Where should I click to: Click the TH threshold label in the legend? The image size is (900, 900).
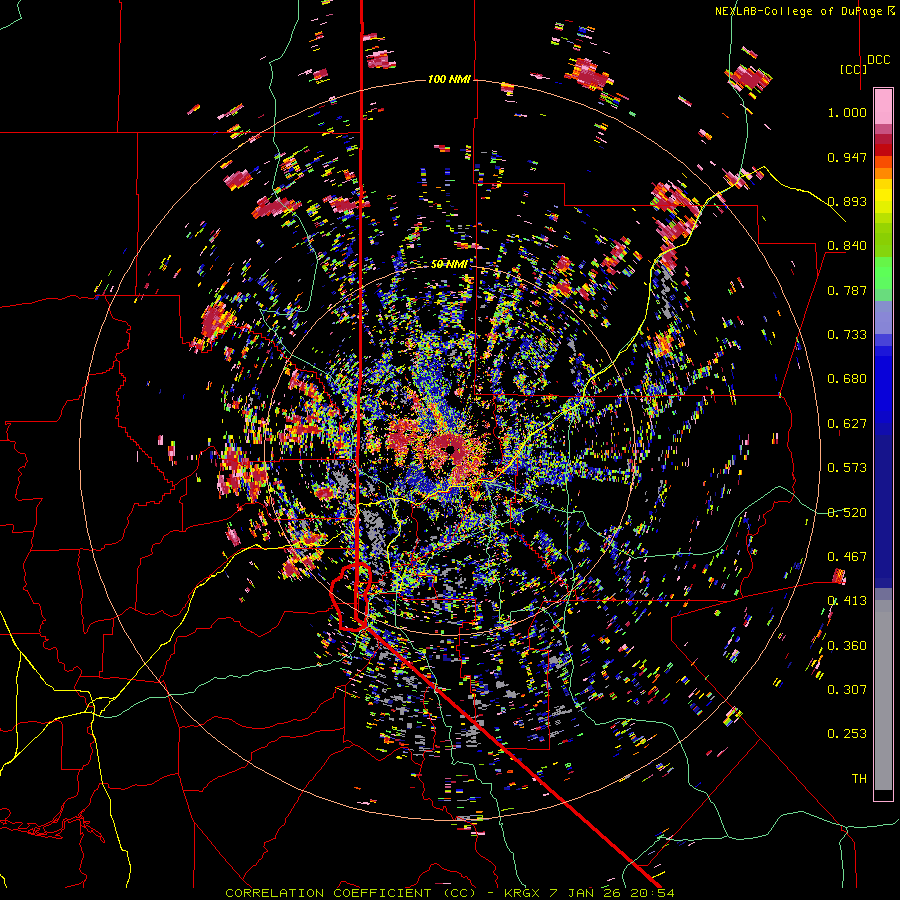pyautogui.click(x=859, y=779)
